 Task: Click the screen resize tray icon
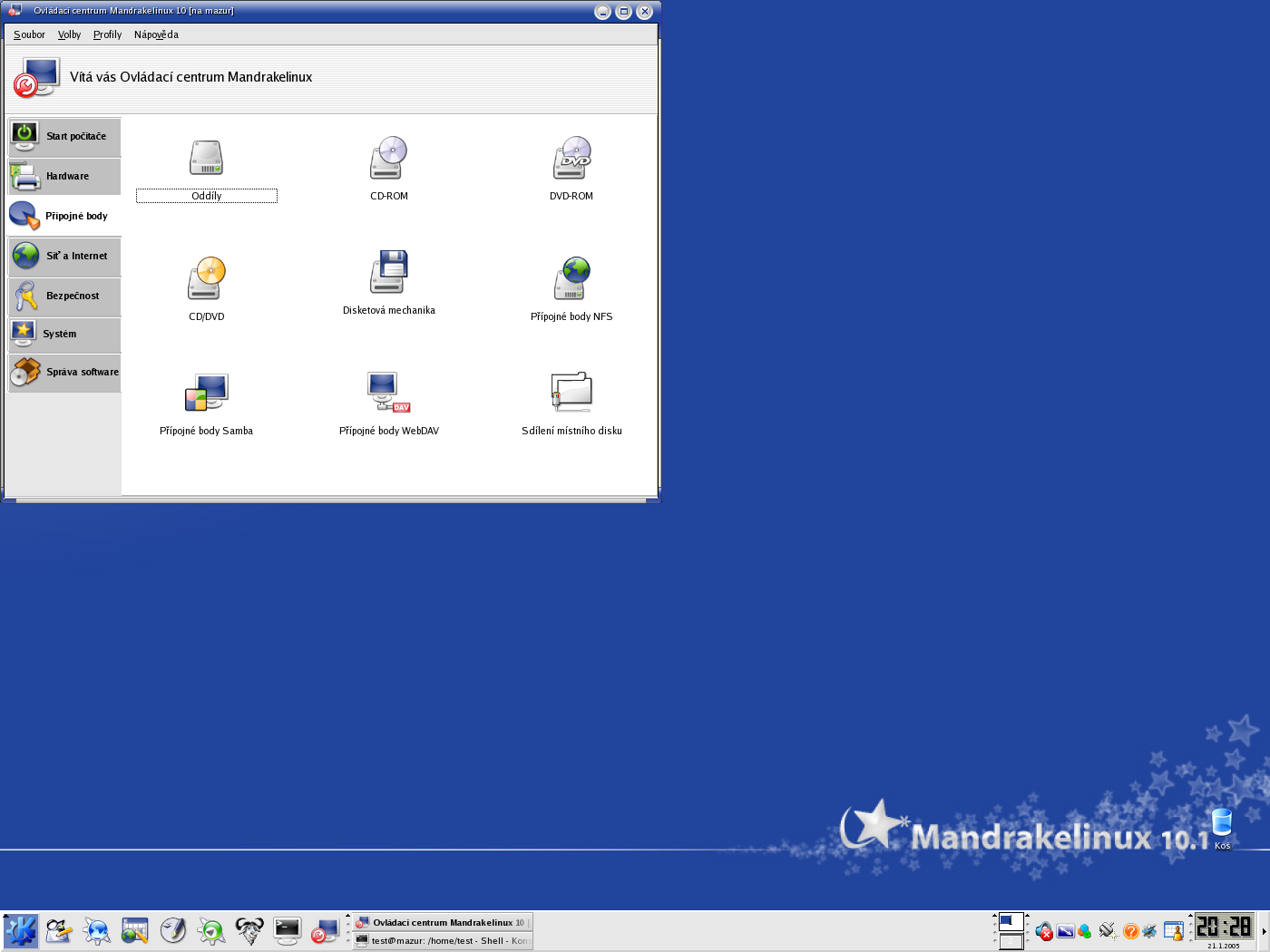point(1065,931)
